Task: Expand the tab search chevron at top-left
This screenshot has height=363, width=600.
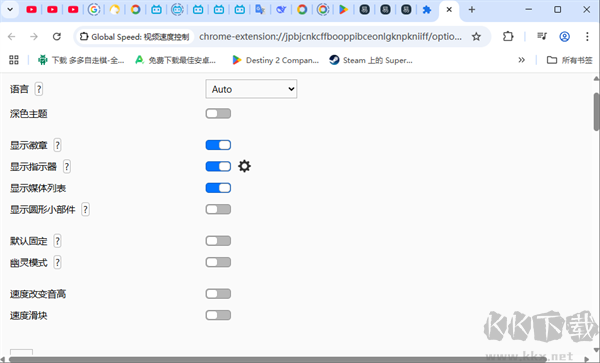Action: click(x=10, y=10)
